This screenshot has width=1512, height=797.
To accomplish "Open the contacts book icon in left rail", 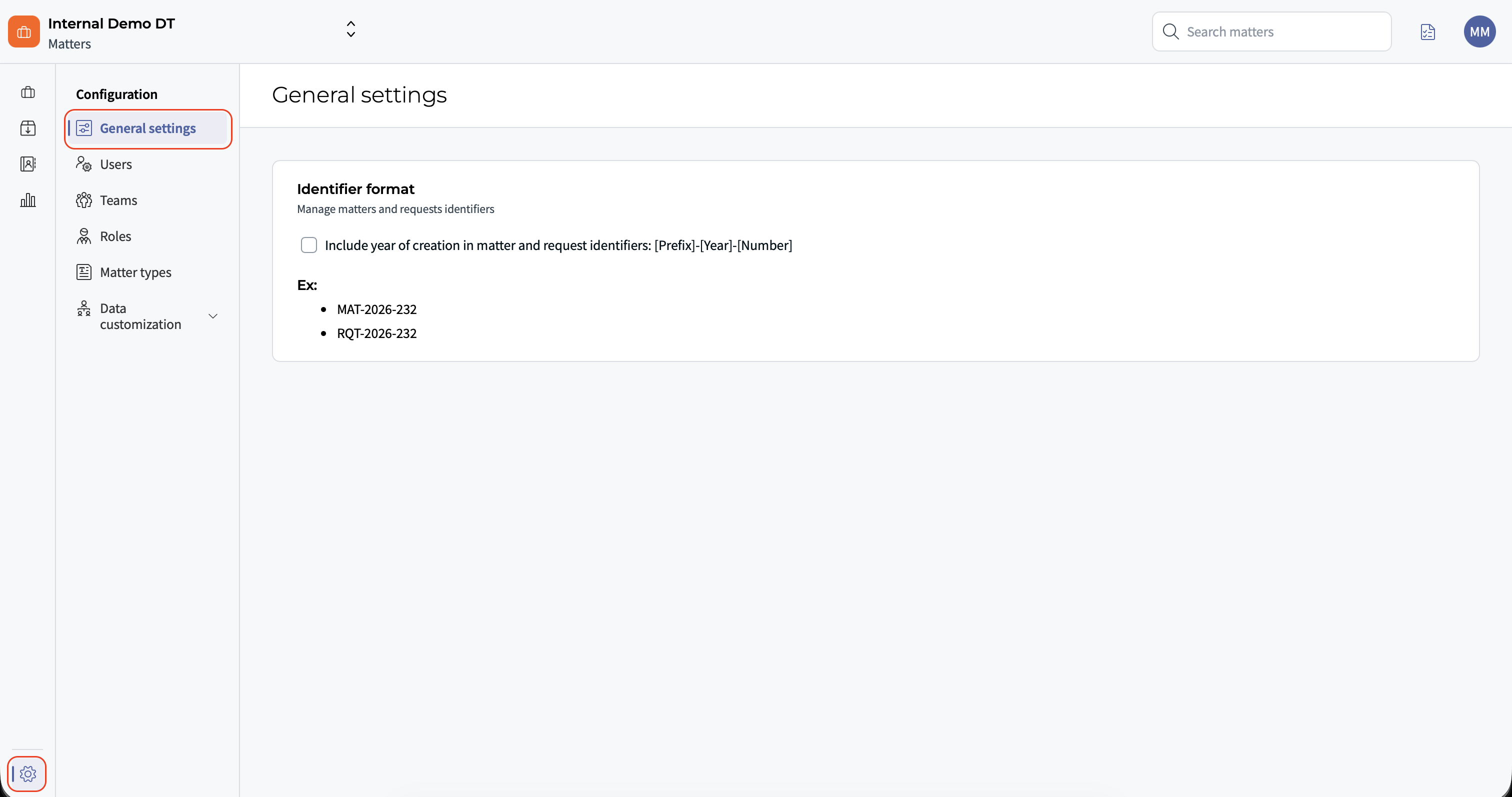I will pyautogui.click(x=27, y=163).
